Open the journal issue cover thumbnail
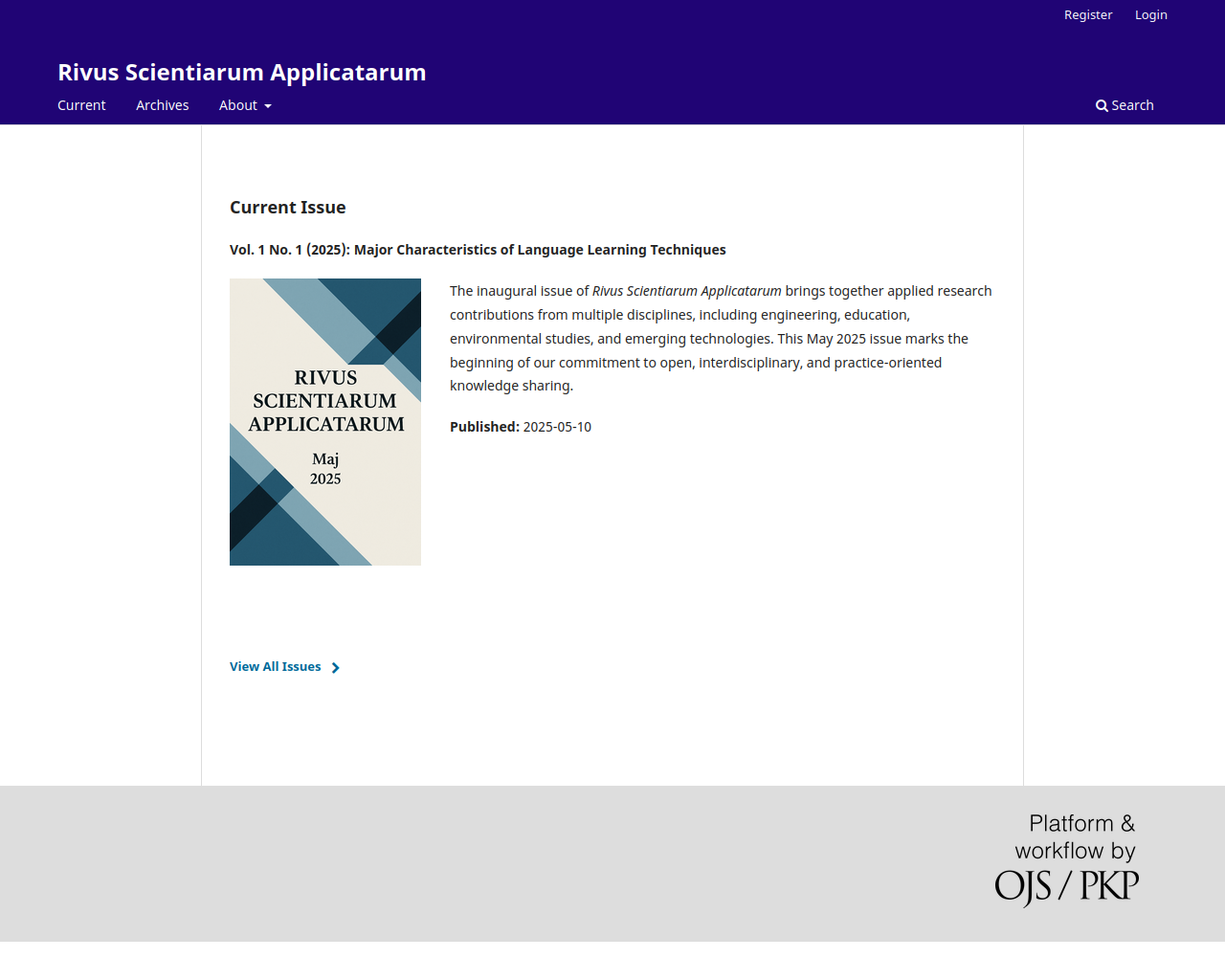Image resolution: width=1225 pixels, height=980 pixels. [x=325, y=422]
